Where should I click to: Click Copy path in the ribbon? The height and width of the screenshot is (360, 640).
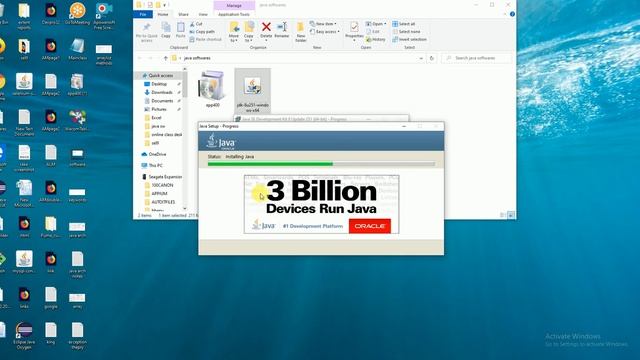pyautogui.click(x=202, y=32)
